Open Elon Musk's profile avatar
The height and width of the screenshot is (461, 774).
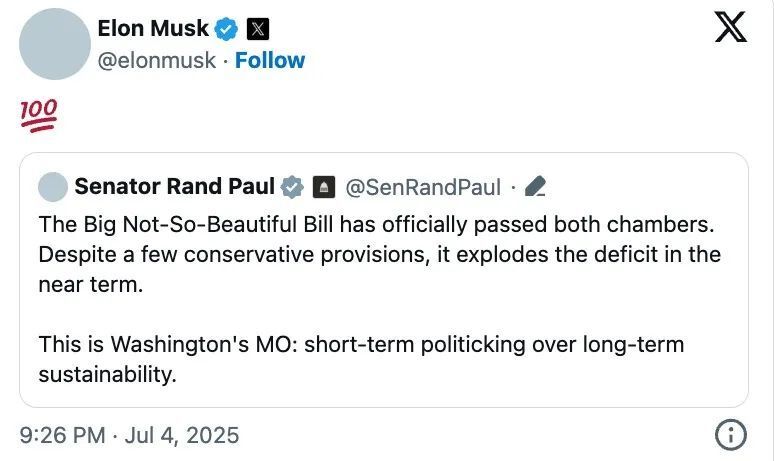[x=55, y=44]
